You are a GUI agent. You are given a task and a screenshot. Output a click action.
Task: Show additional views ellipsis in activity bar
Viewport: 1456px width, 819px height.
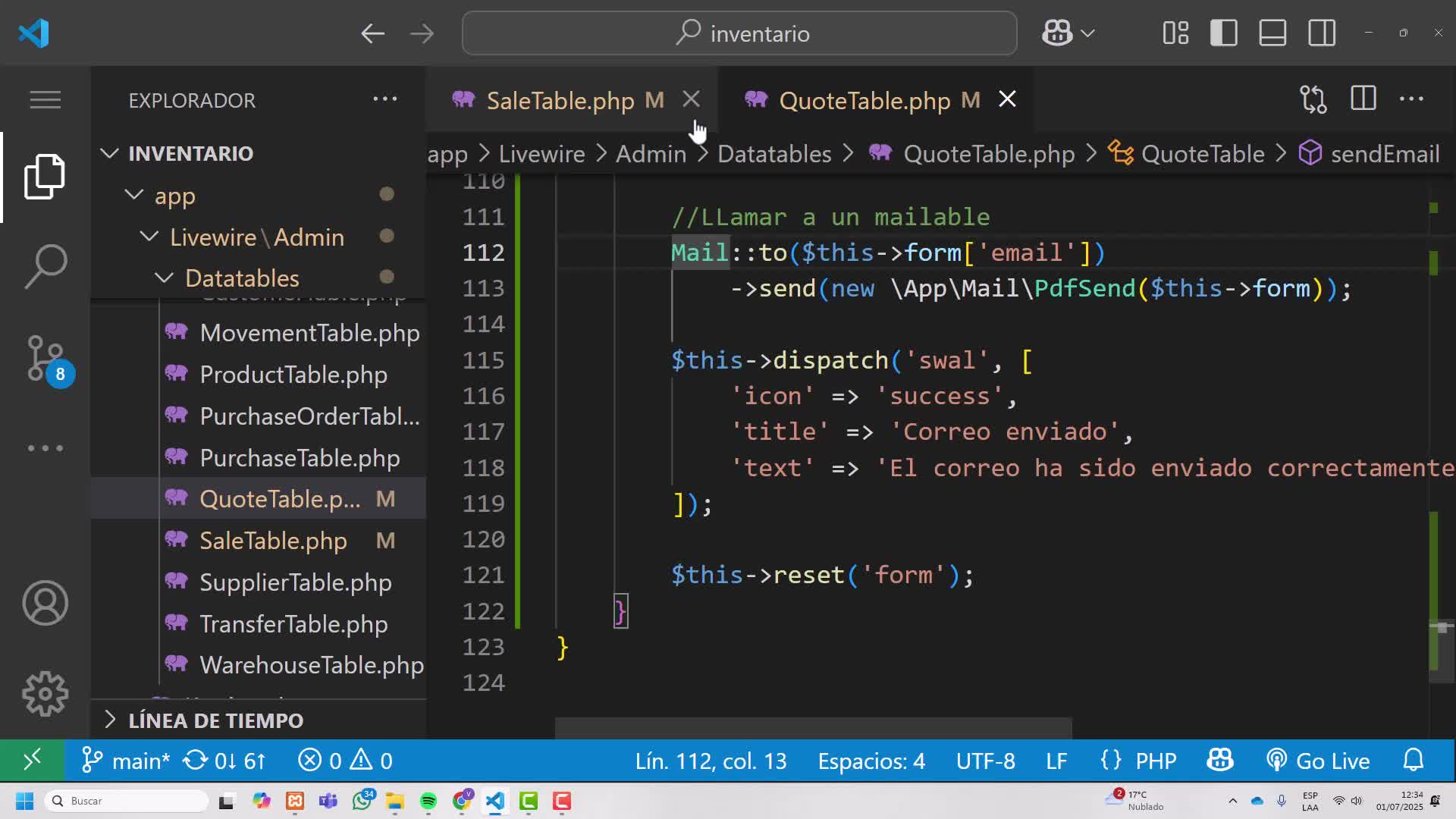coord(45,448)
